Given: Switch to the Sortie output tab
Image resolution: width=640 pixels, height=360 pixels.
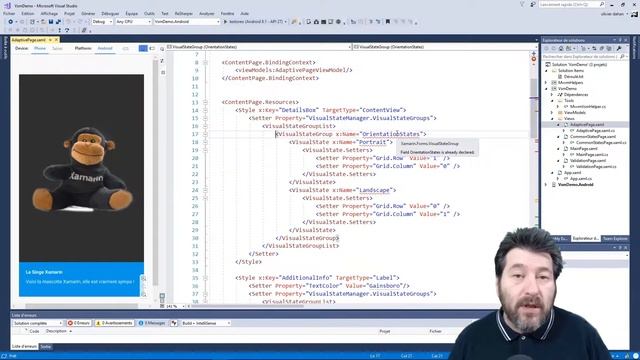Looking at the screenshot, I should tap(46, 347).
